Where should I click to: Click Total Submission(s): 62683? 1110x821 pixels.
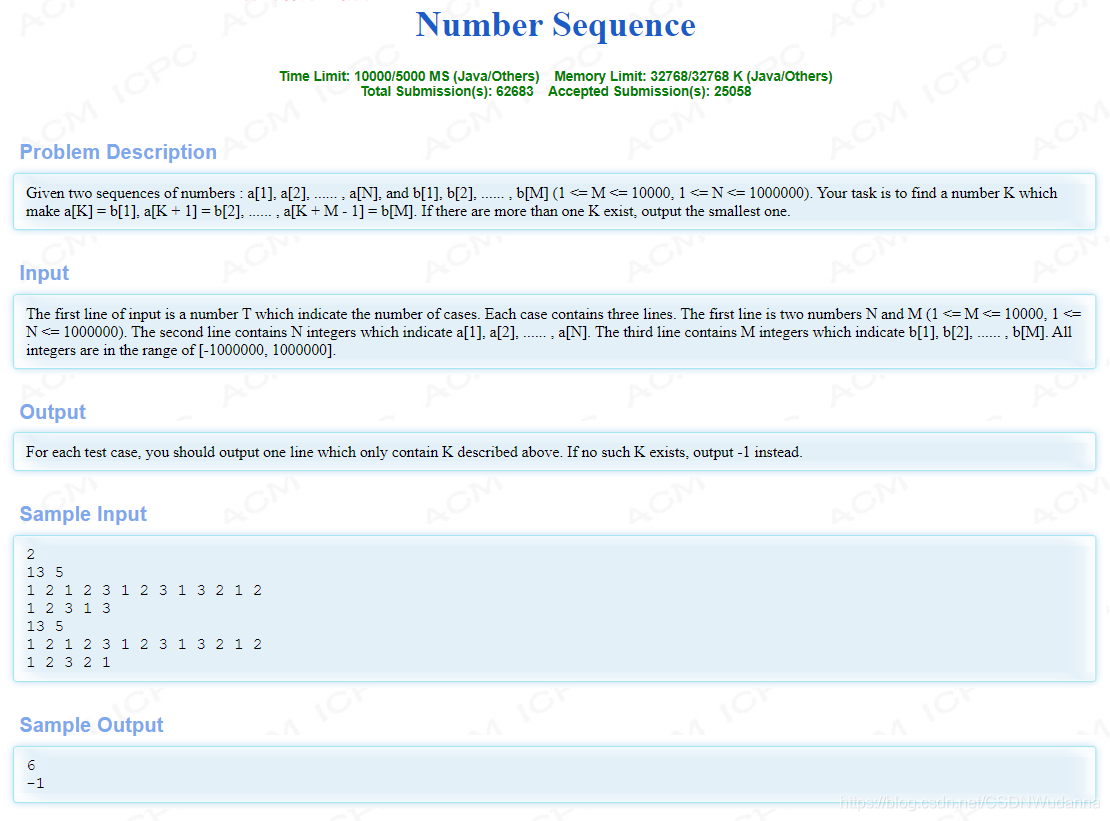(x=447, y=91)
